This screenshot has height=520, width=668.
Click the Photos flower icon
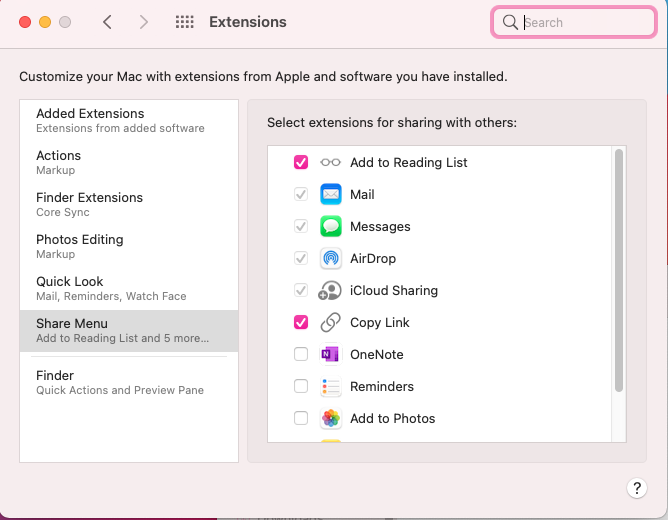point(331,418)
